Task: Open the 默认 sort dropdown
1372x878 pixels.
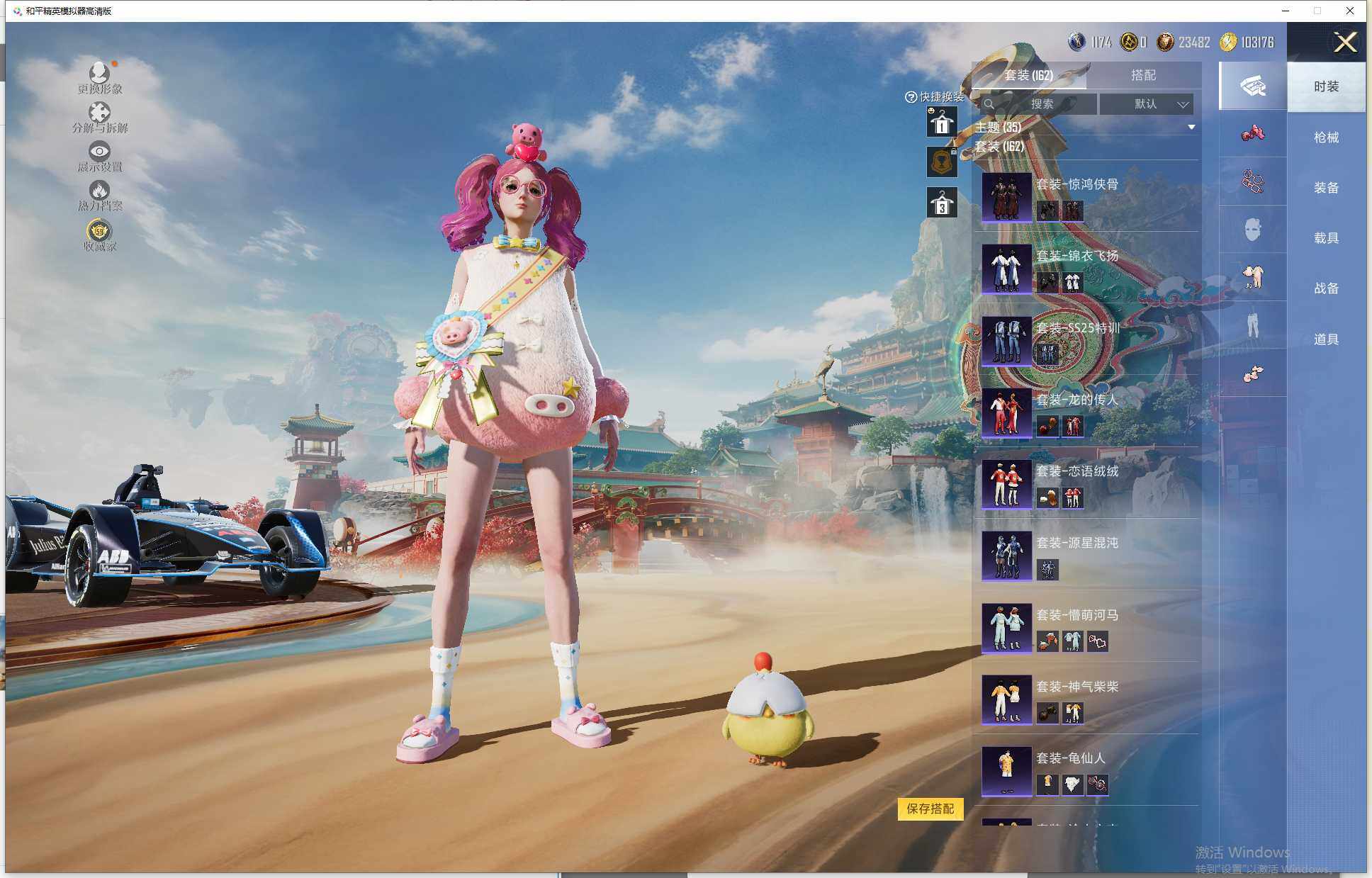Action: pos(1147,104)
